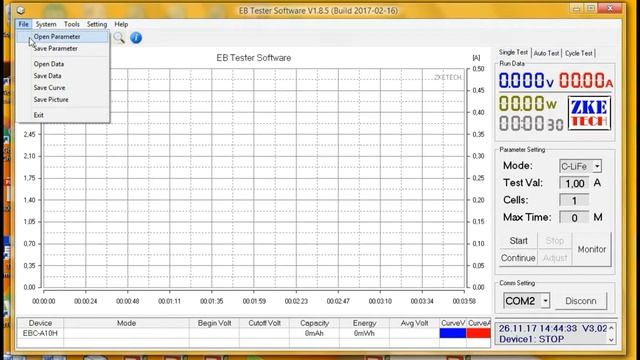Switch to the Auto Test tab
The height and width of the screenshot is (360, 640).
pos(546,53)
